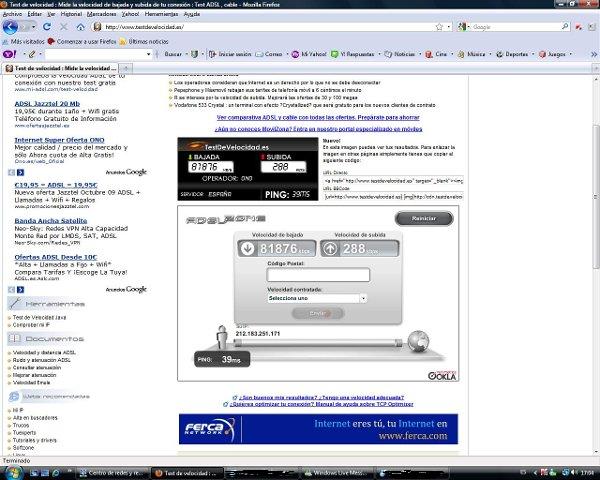Click the Firefox Back arrow button
This screenshot has width=600, height=480.
(x=10, y=27)
